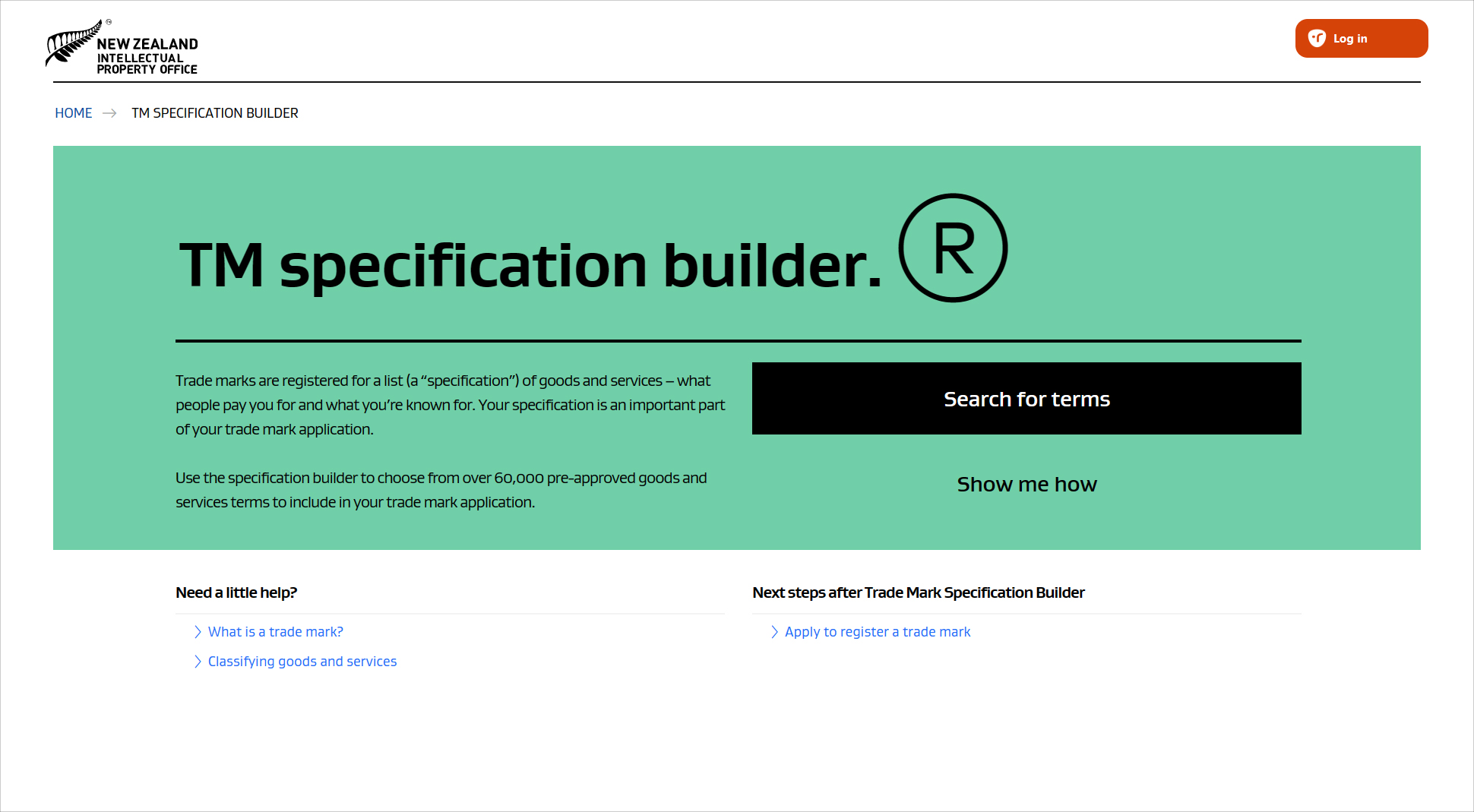Click the paragraph mentioning 60,000 pre-approved goods
The image size is (1474, 812).
point(441,490)
